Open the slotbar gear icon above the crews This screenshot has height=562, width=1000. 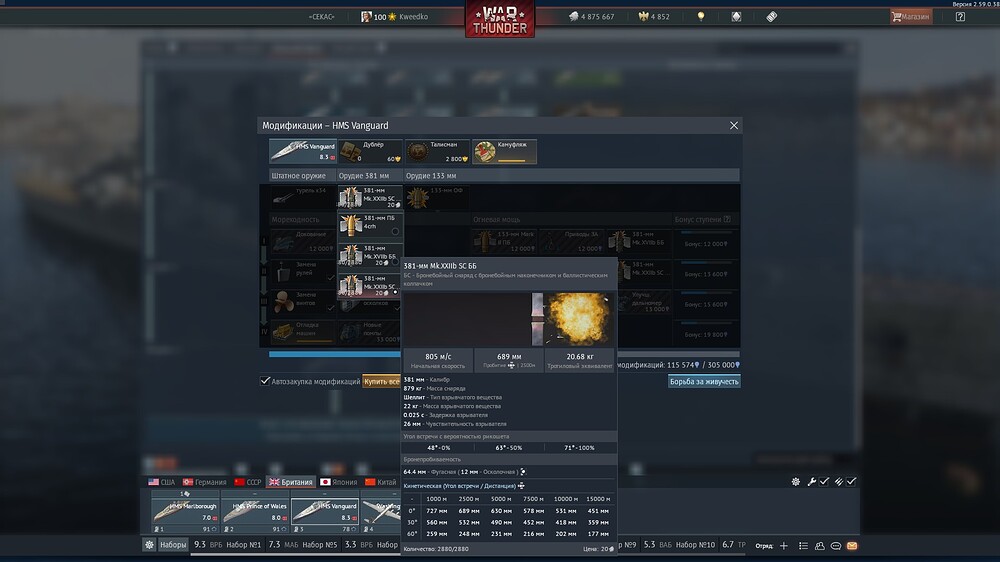click(795, 482)
